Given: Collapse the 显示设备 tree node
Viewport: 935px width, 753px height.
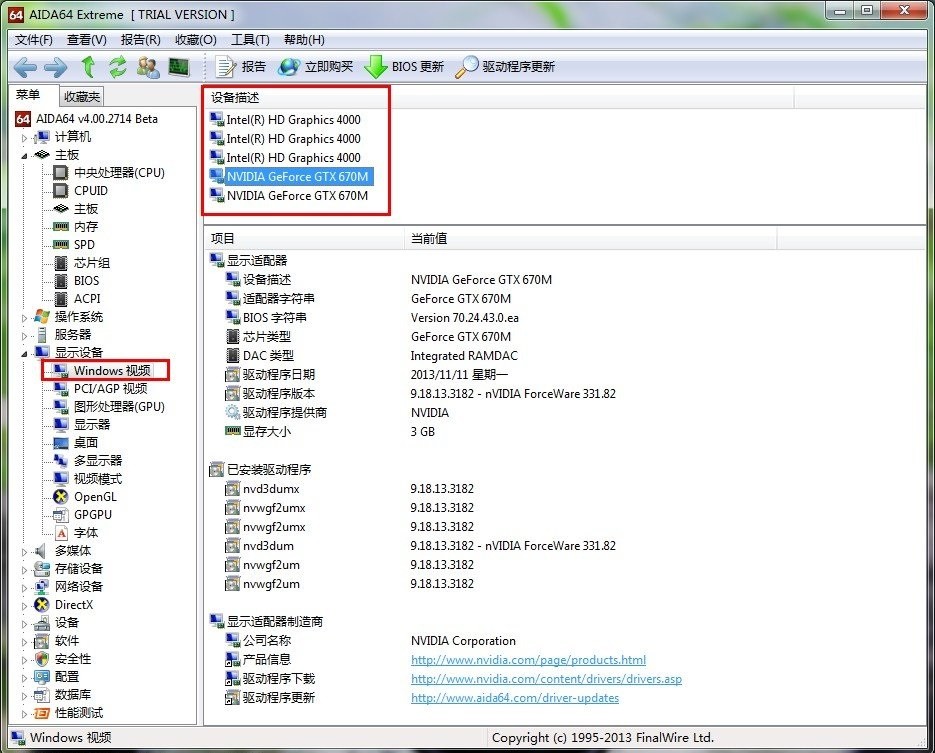Looking at the screenshot, I should (25, 352).
